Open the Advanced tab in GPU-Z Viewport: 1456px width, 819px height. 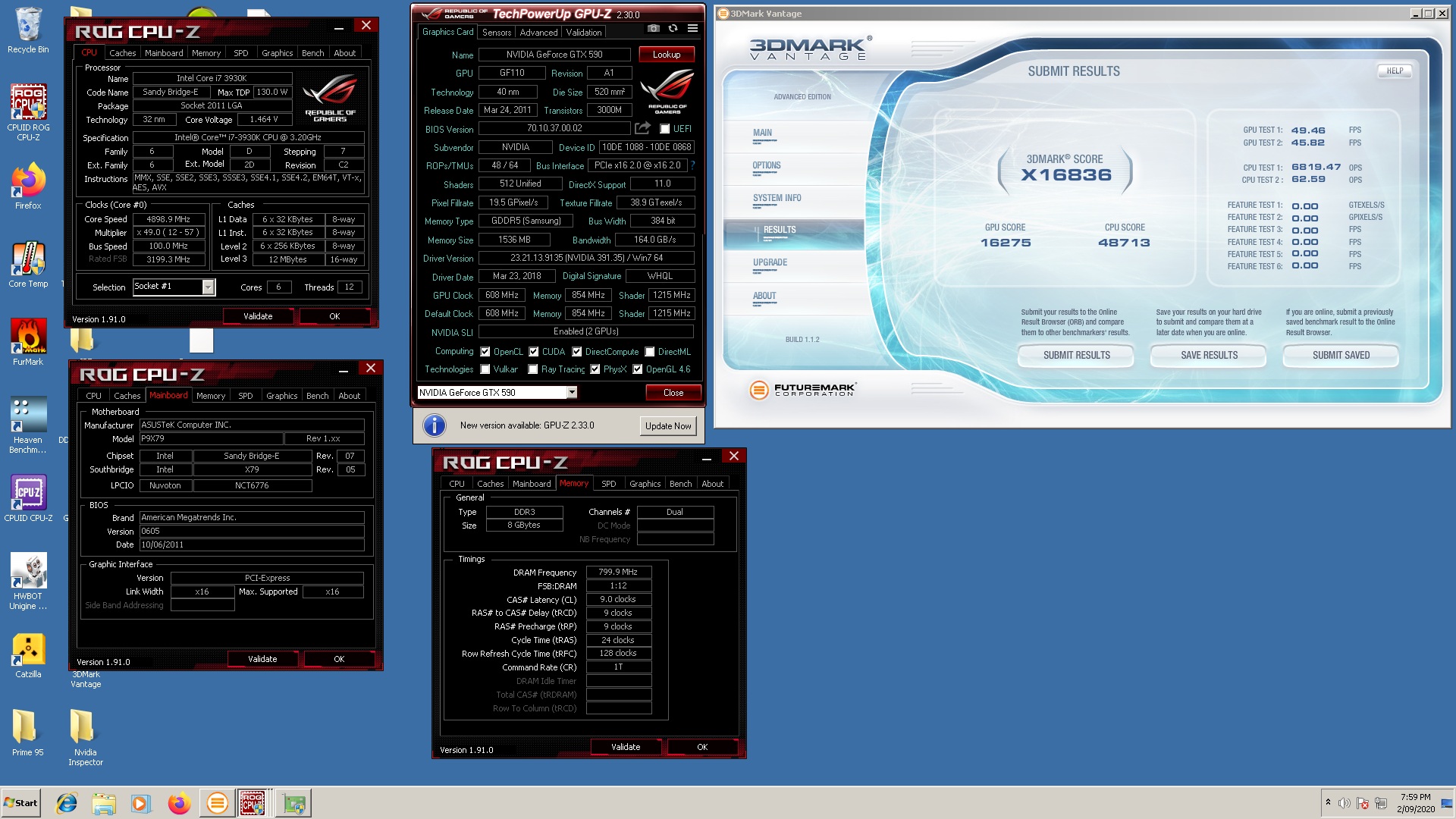(538, 33)
